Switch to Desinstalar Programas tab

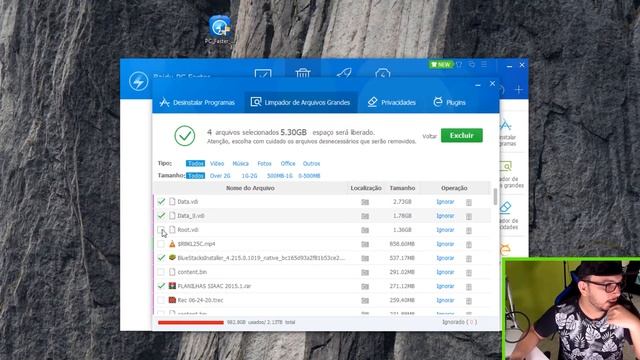point(198,102)
